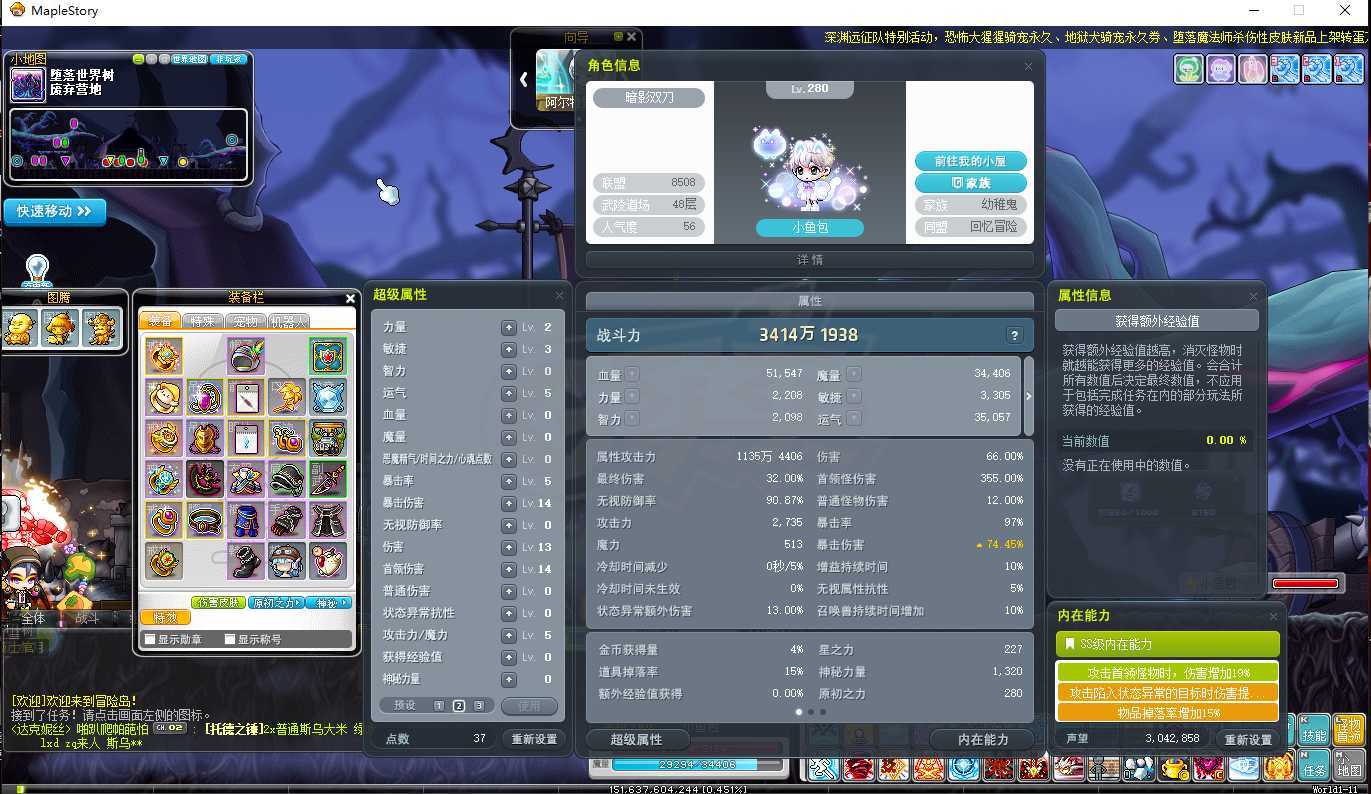The height and width of the screenshot is (794, 1371).
Task: Click the Quick Move (快速移动) button
Action: (54, 211)
